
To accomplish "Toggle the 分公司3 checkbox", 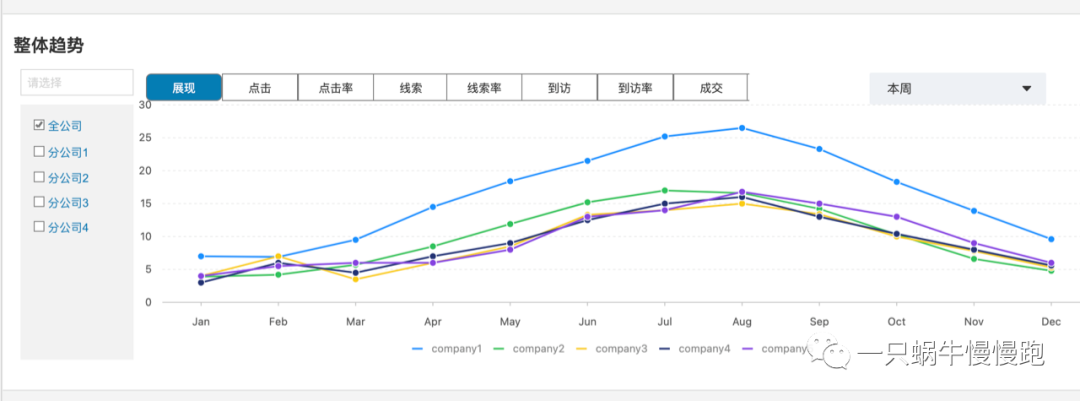I will tap(39, 202).
